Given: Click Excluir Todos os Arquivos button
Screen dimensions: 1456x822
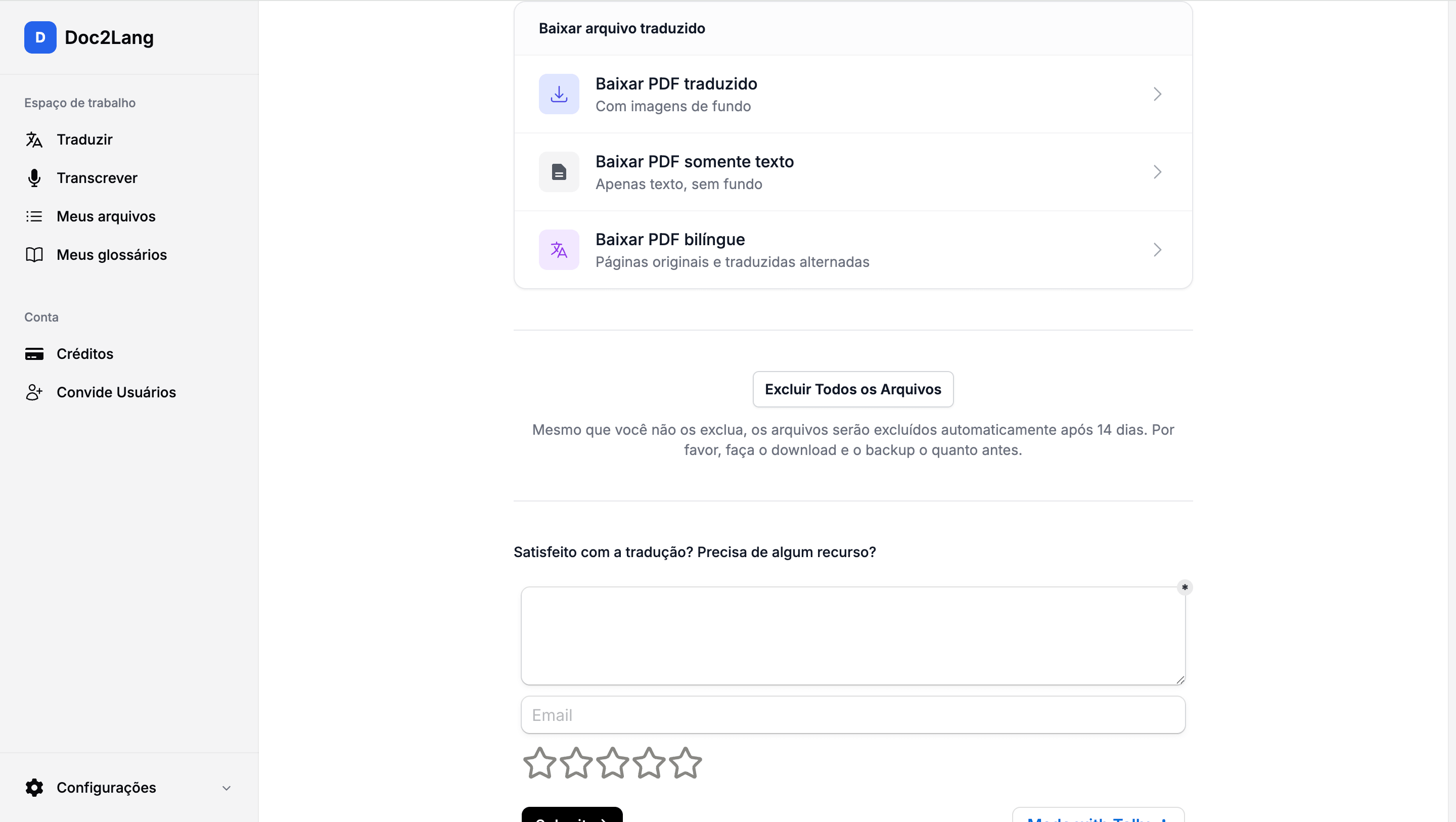Looking at the screenshot, I should [853, 390].
